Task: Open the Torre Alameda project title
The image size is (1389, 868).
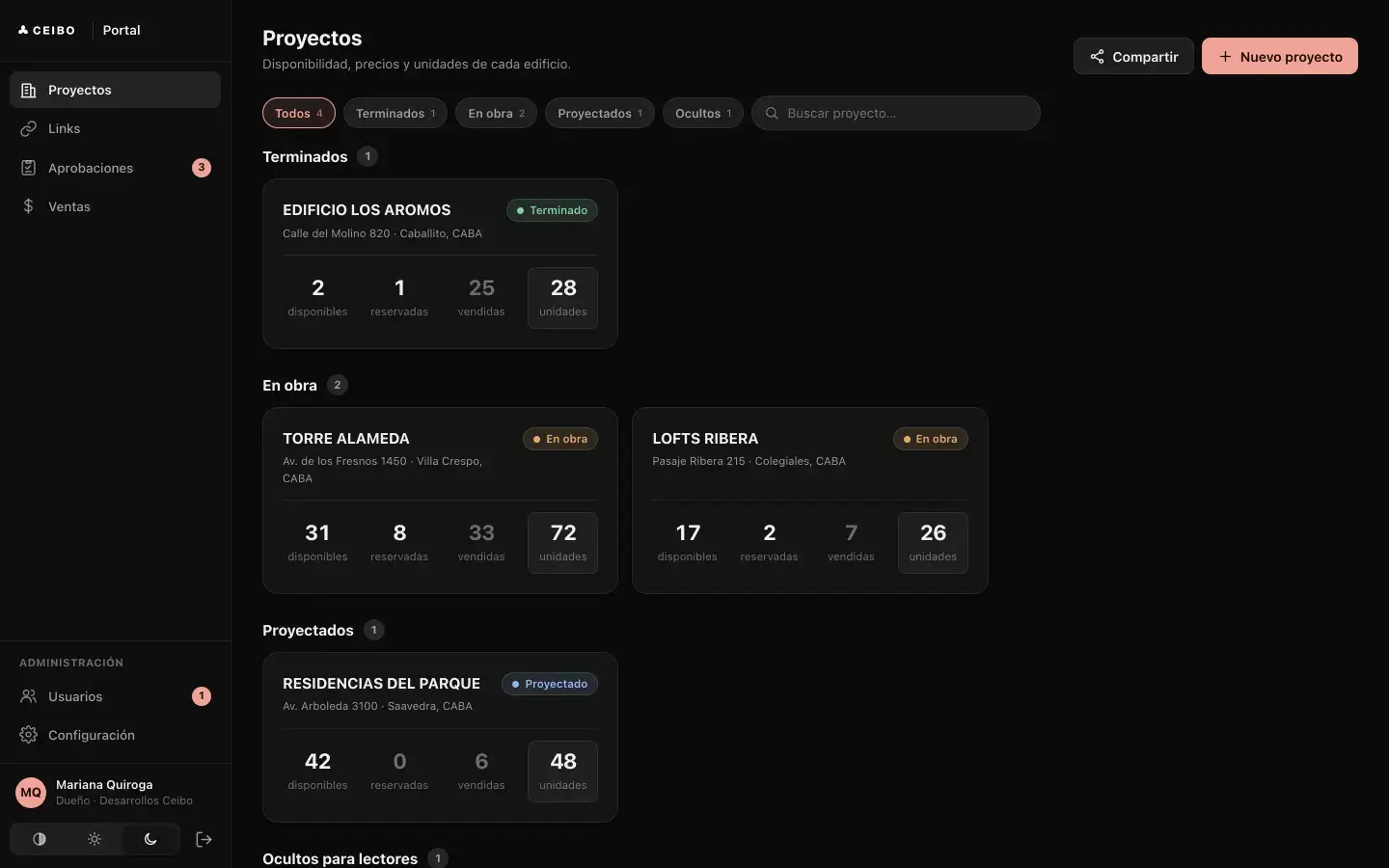Action: (x=346, y=438)
